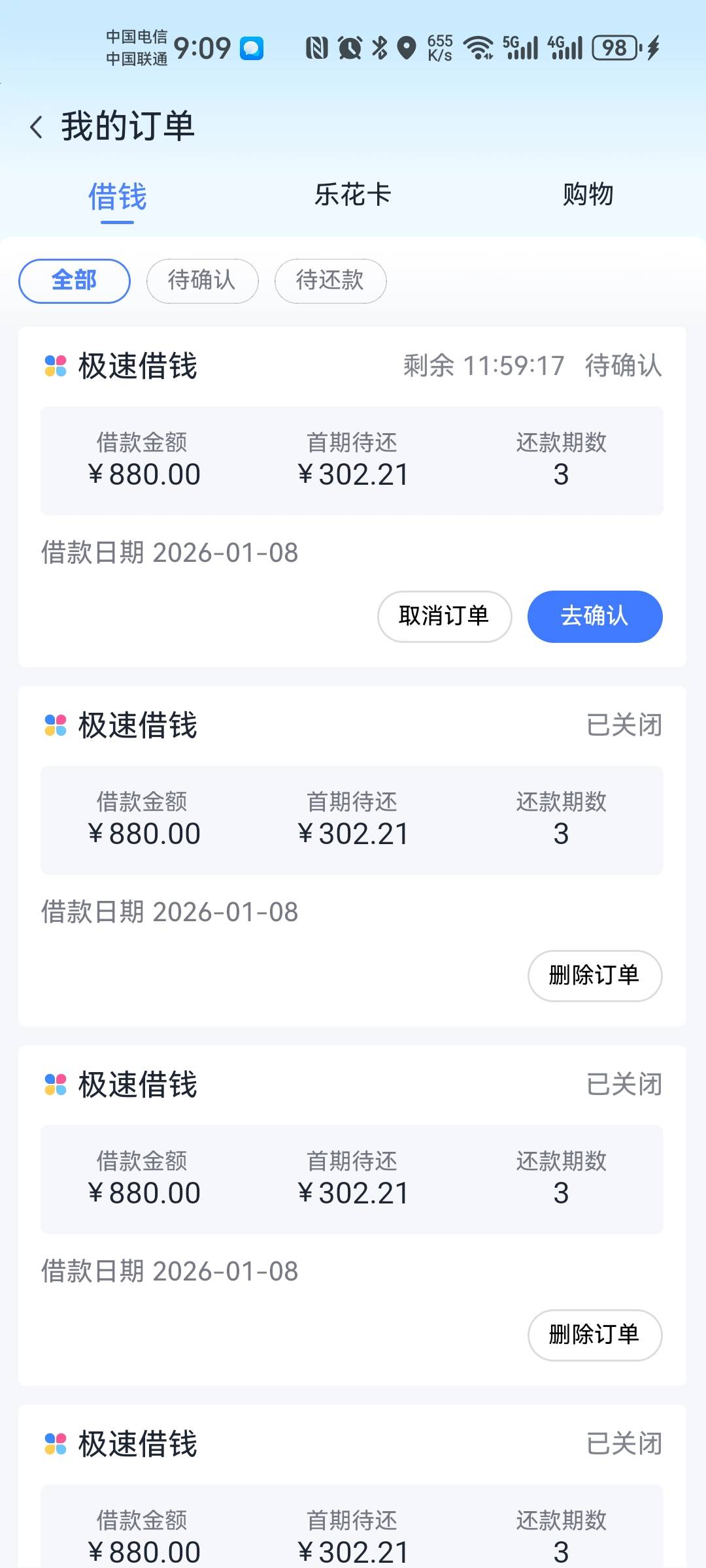Tap the Bluetooth icon in status bar
Viewport: 706px width, 1568px height.
[380, 48]
